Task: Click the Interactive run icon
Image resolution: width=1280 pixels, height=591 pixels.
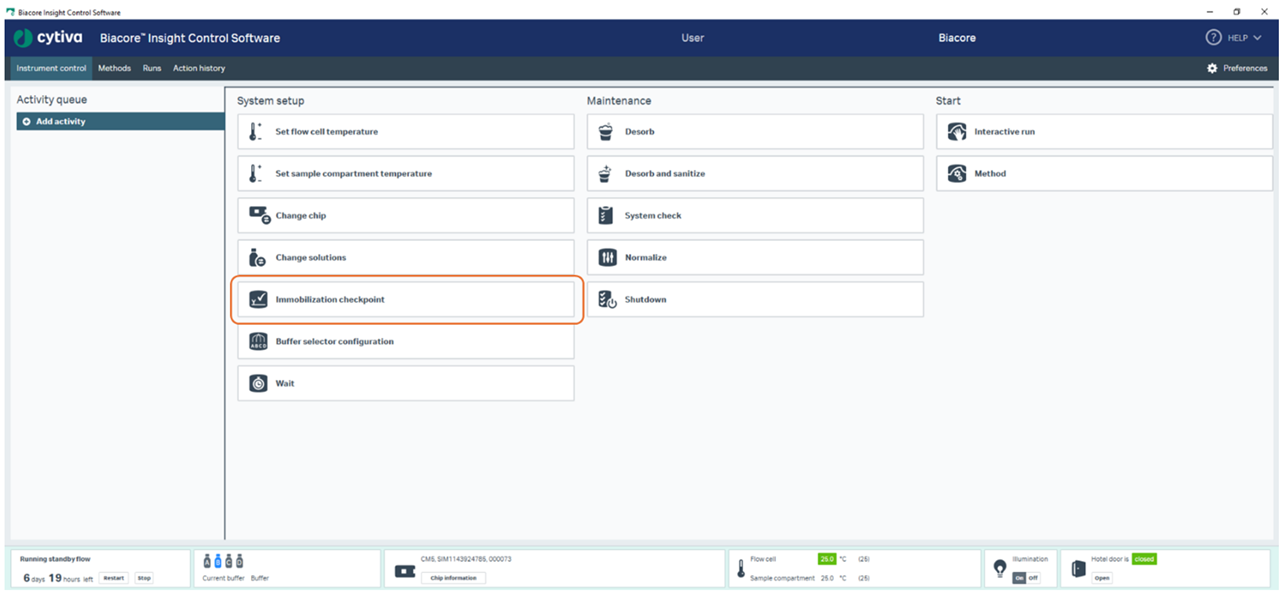Action: [957, 131]
